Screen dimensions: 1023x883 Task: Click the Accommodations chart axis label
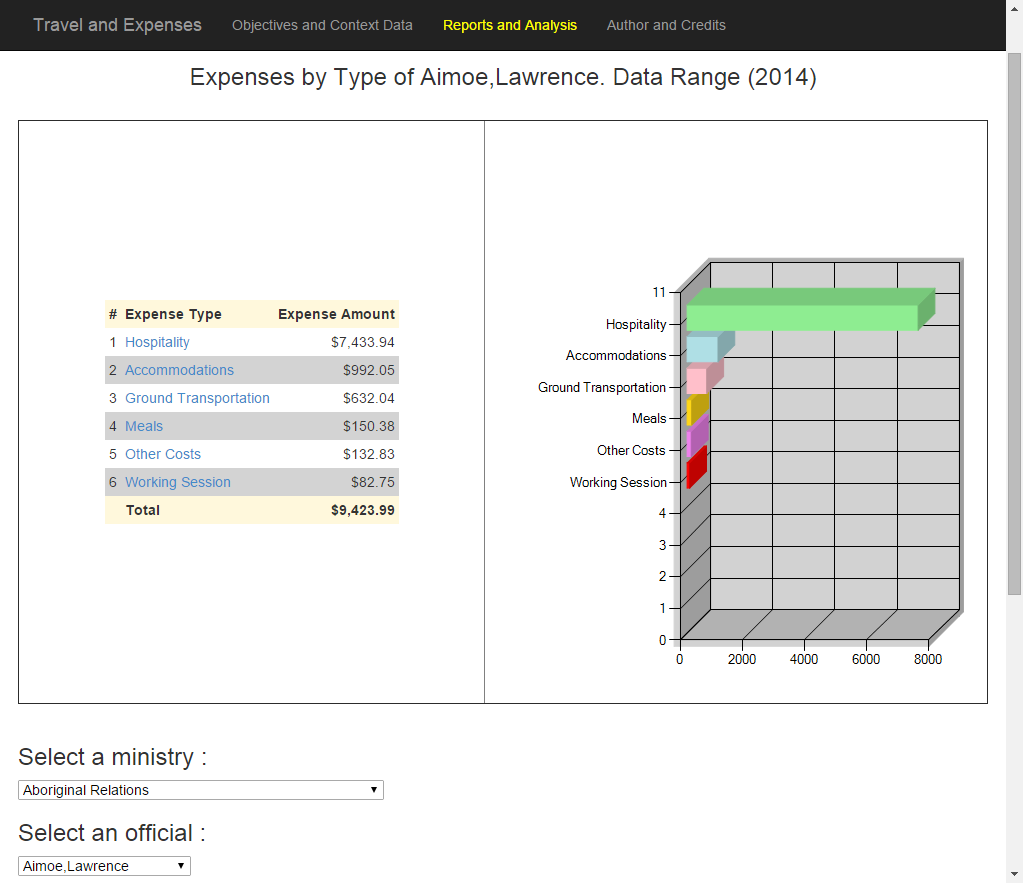pos(616,356)
